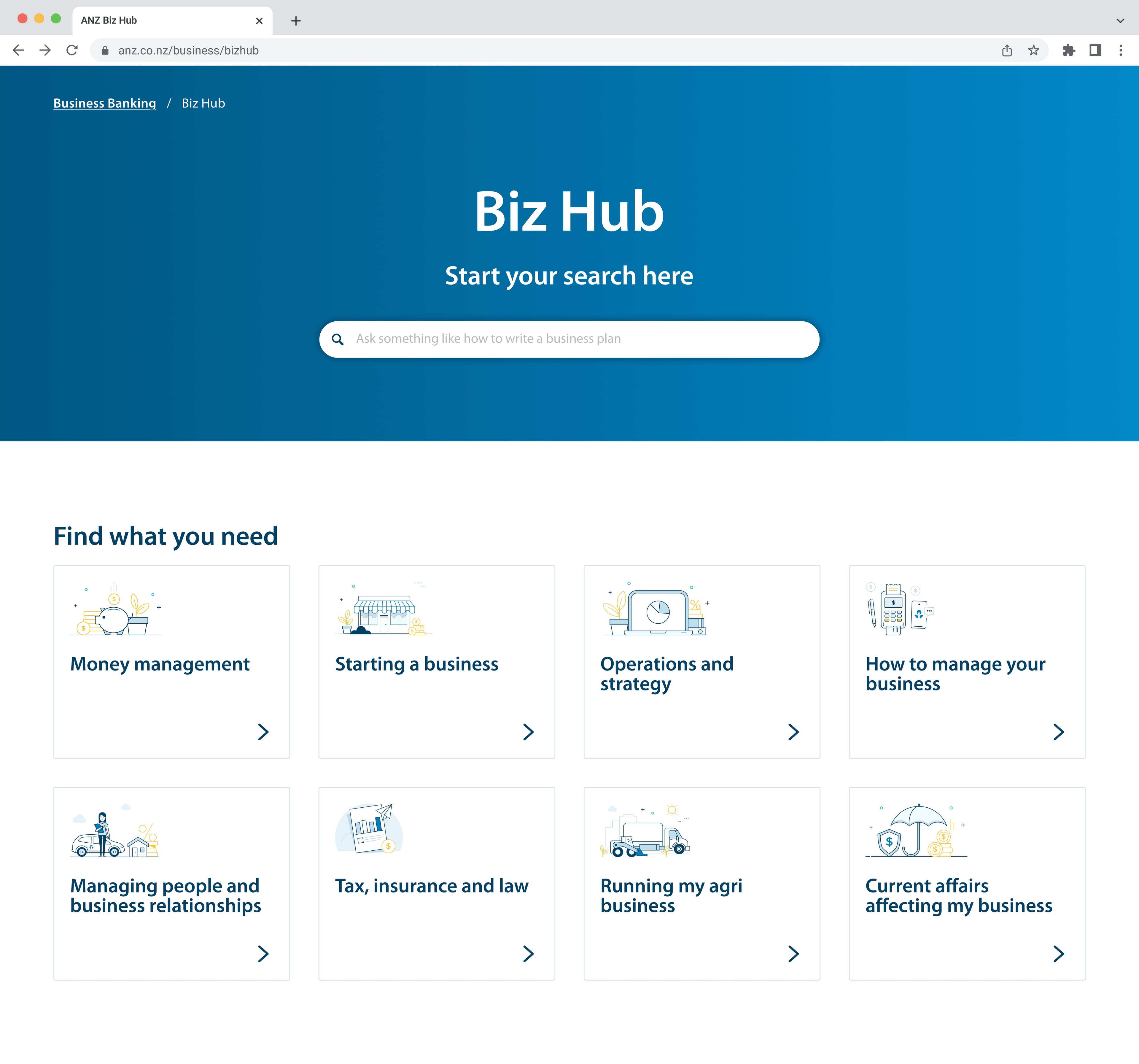The image size is (1139, 1064).
Task: Click the magnifying glass search icon
Action: pyautogui.click(x=338, y=340)
